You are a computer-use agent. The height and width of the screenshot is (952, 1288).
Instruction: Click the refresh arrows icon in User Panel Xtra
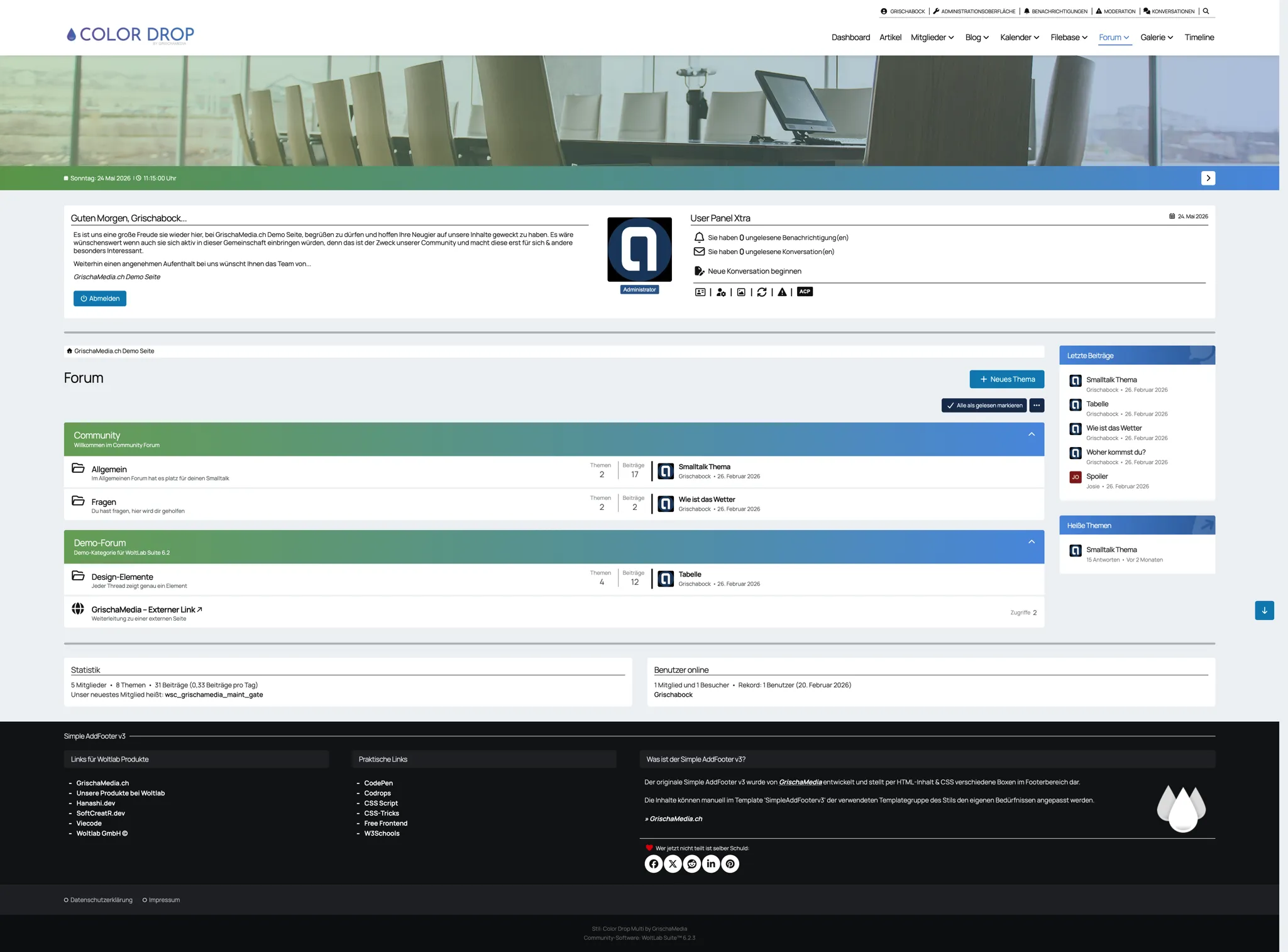(762, 292)
